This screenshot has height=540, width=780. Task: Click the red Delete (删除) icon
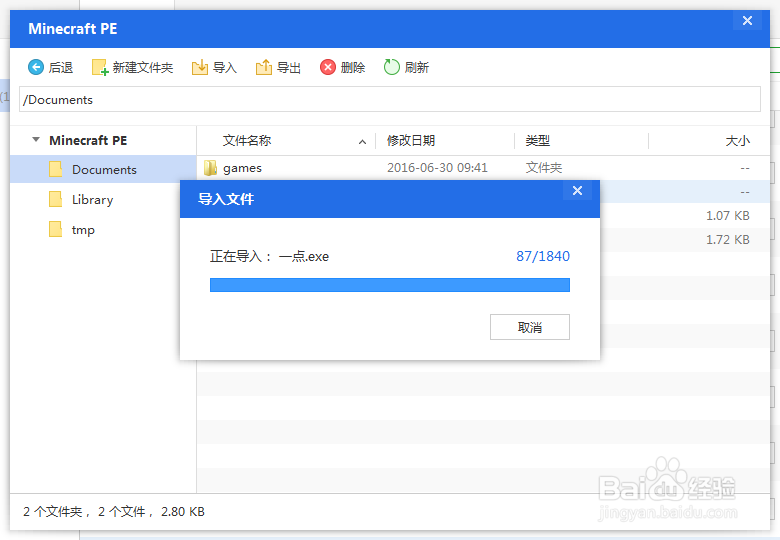click(x=328, y=67)
